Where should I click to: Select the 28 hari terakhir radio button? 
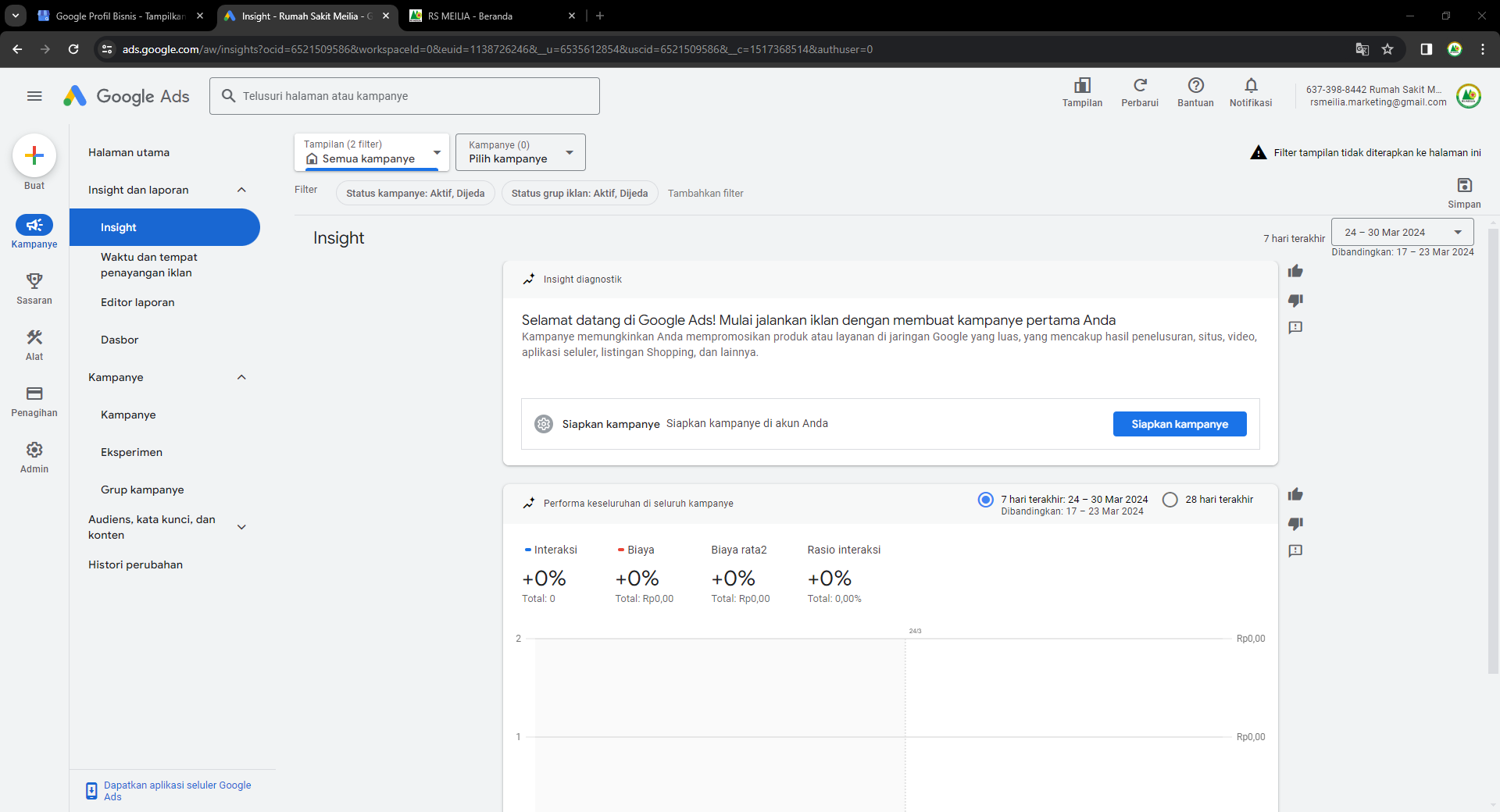point(1170,500)
